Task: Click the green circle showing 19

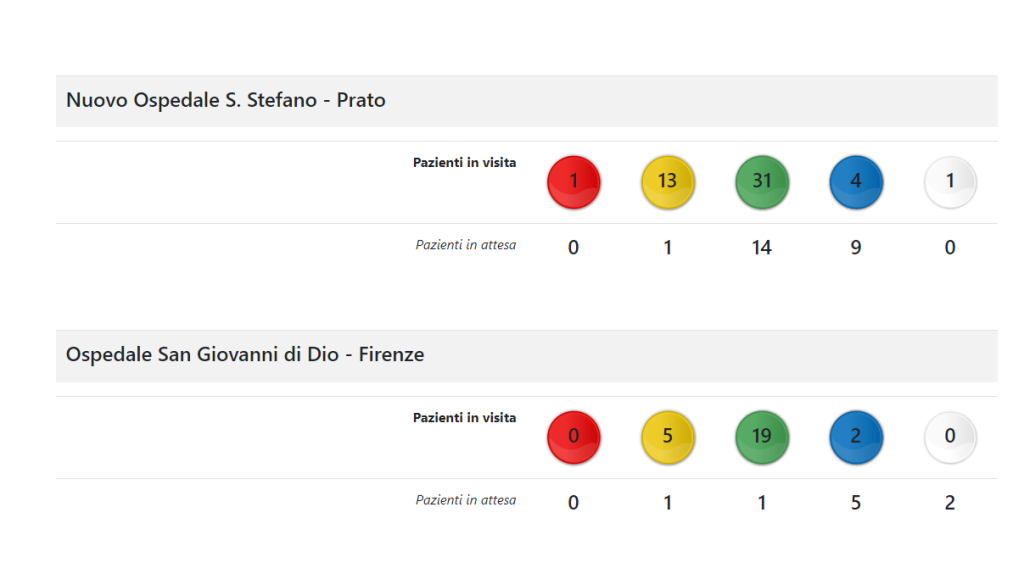Action: point(762,437)
